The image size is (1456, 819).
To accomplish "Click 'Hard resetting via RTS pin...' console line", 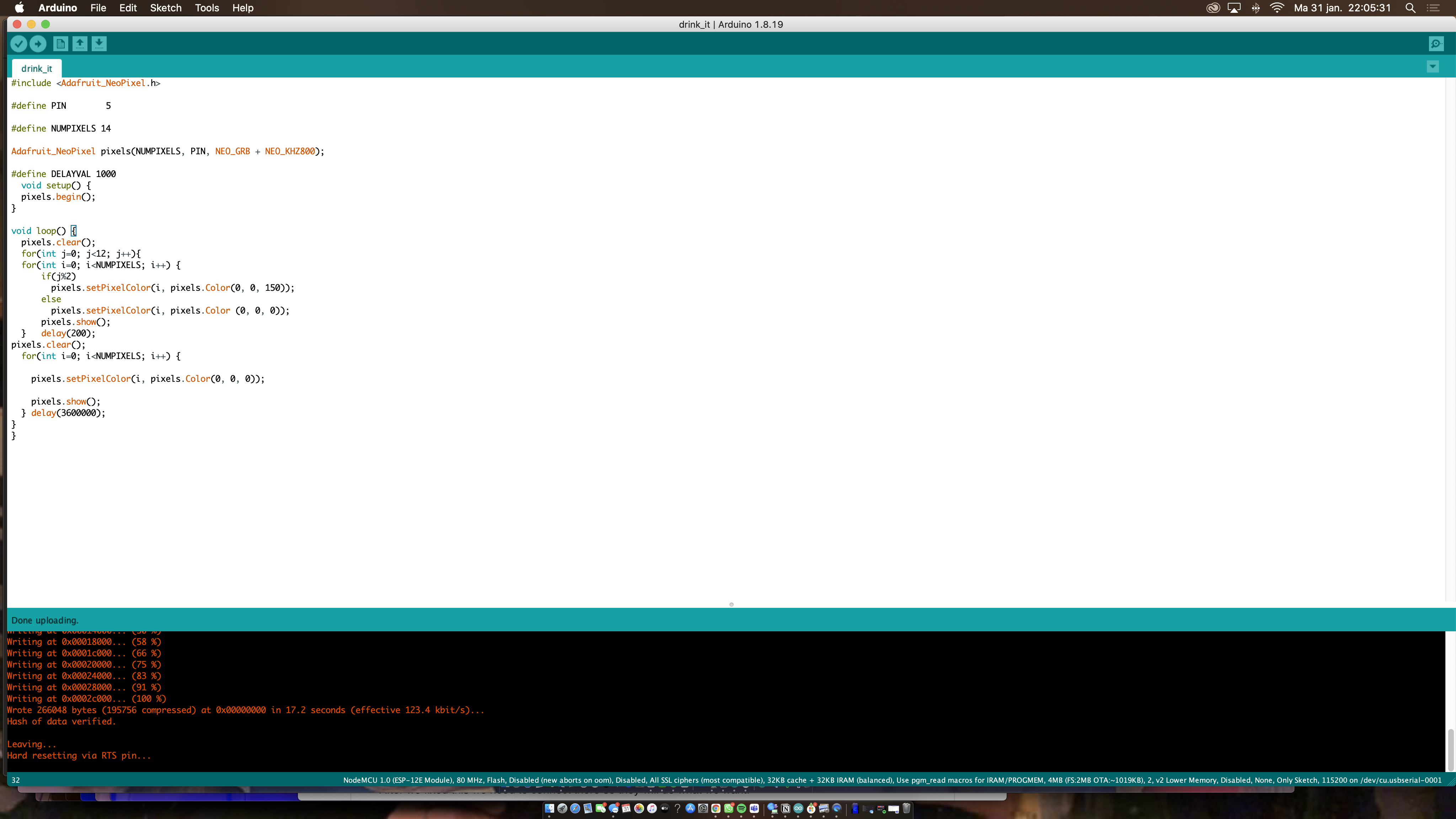I will 79,756.
